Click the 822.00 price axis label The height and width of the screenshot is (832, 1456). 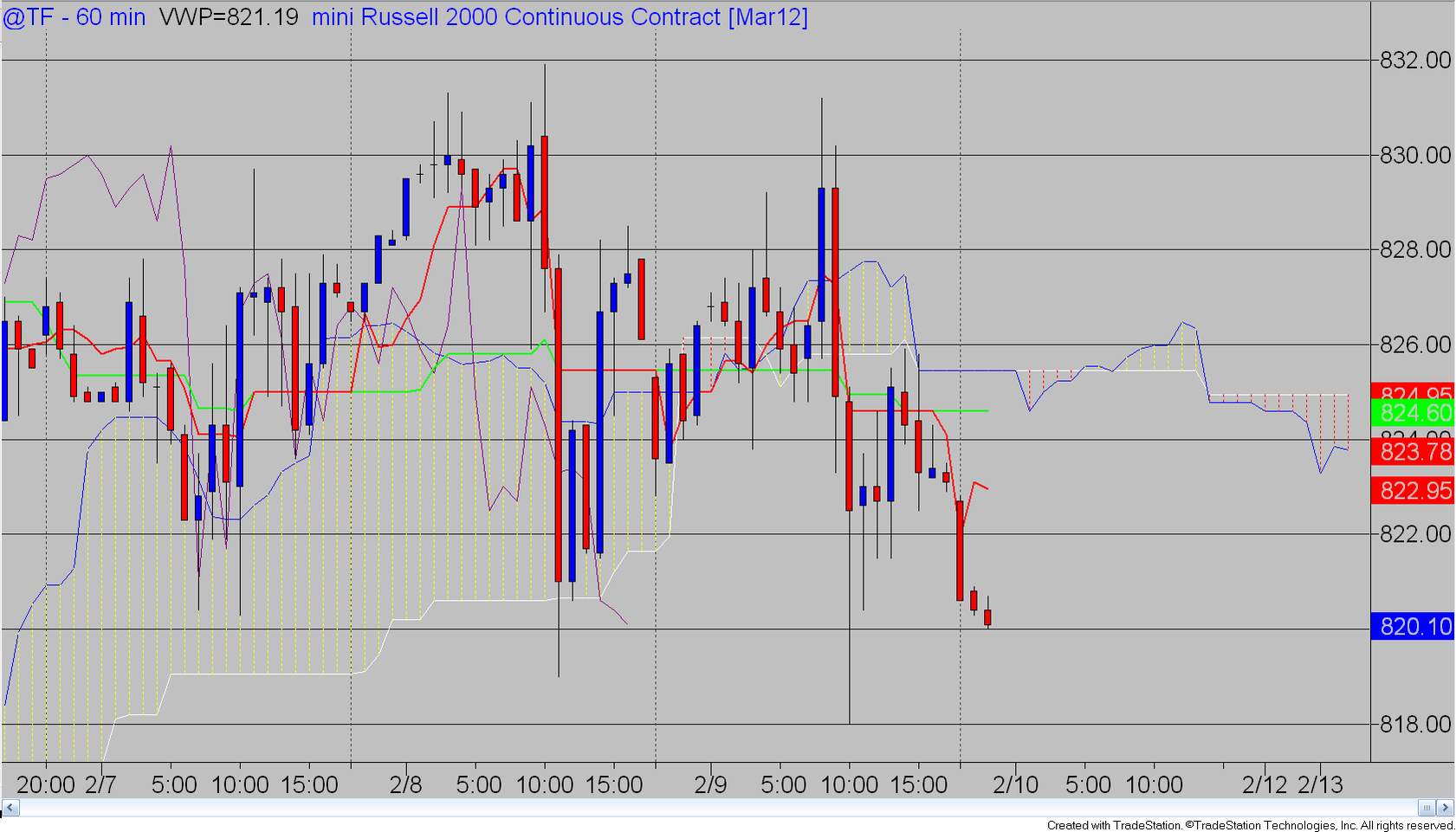pyautogui.click(x=1415, y=534)
